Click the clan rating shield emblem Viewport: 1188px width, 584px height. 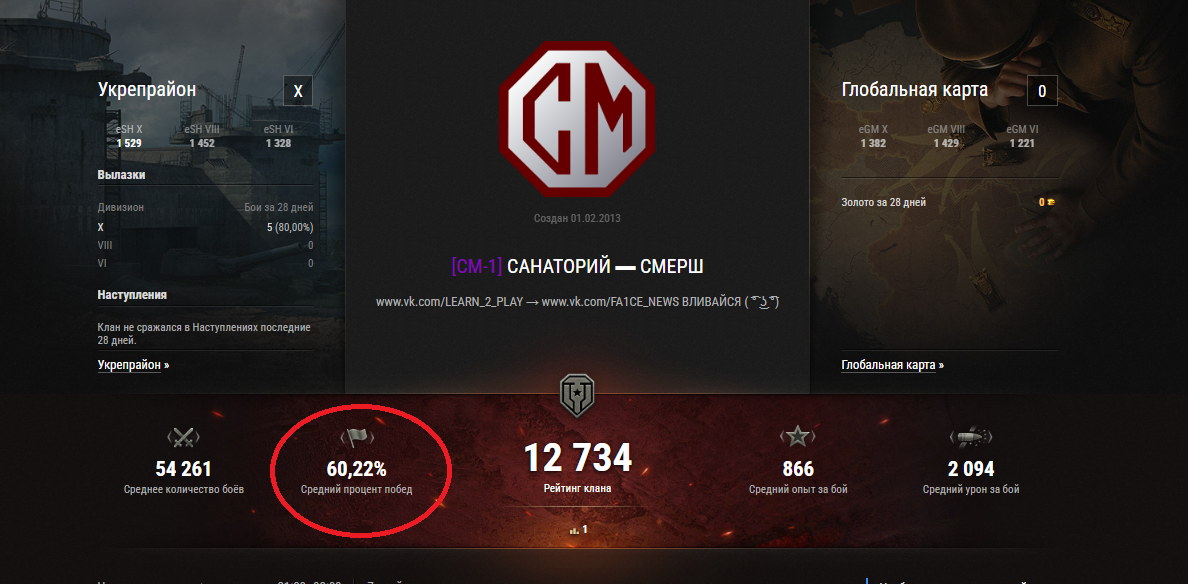coord(577,394)
